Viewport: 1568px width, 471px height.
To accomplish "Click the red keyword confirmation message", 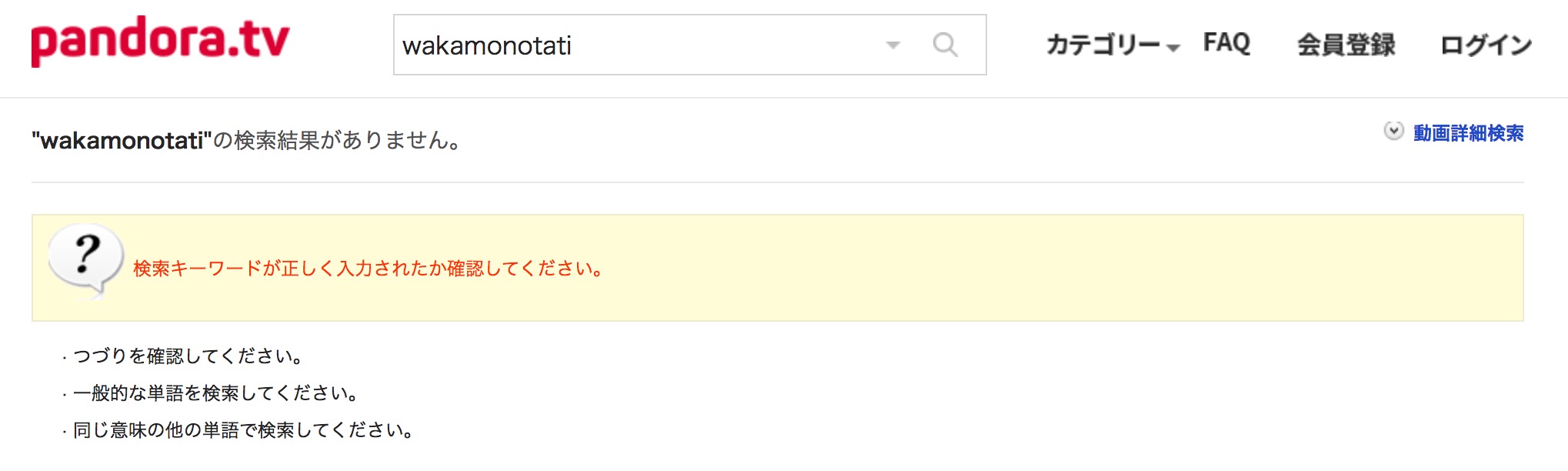I will coord(369,269).
